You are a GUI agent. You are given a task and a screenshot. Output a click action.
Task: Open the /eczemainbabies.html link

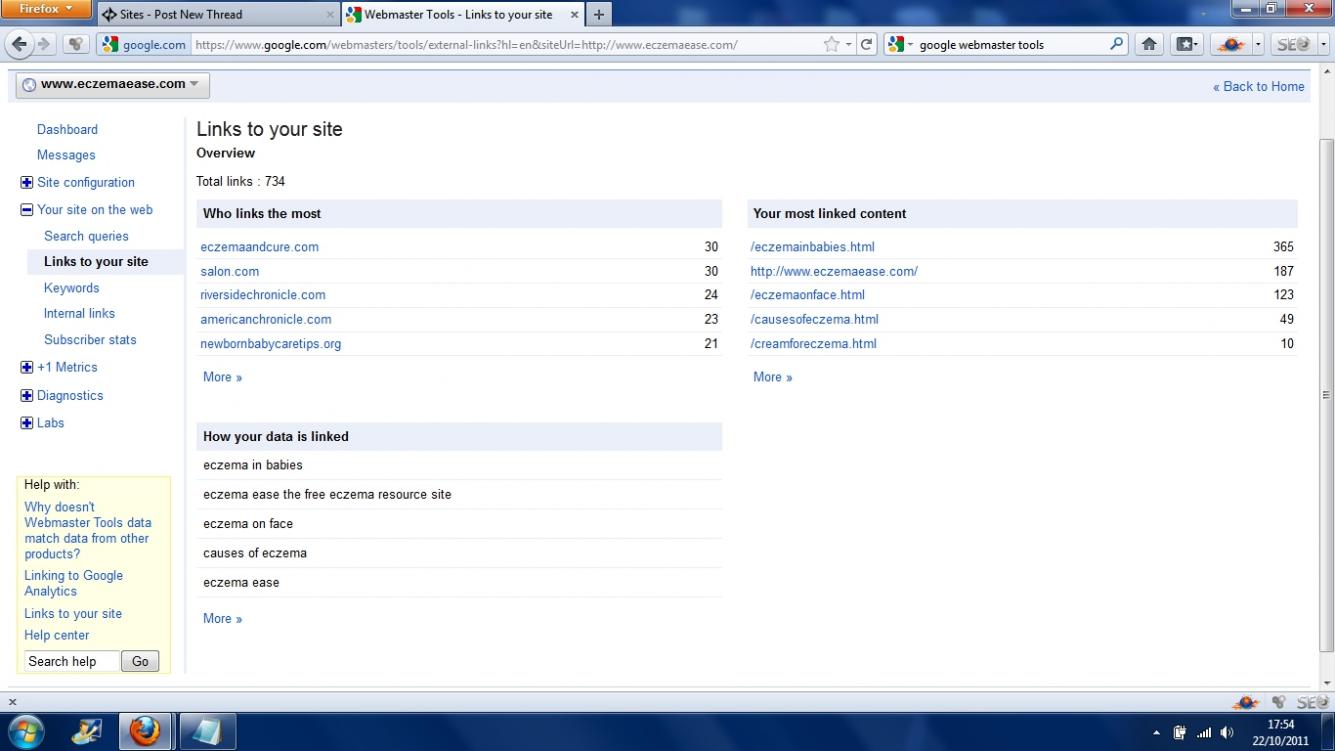pos(812,247)
